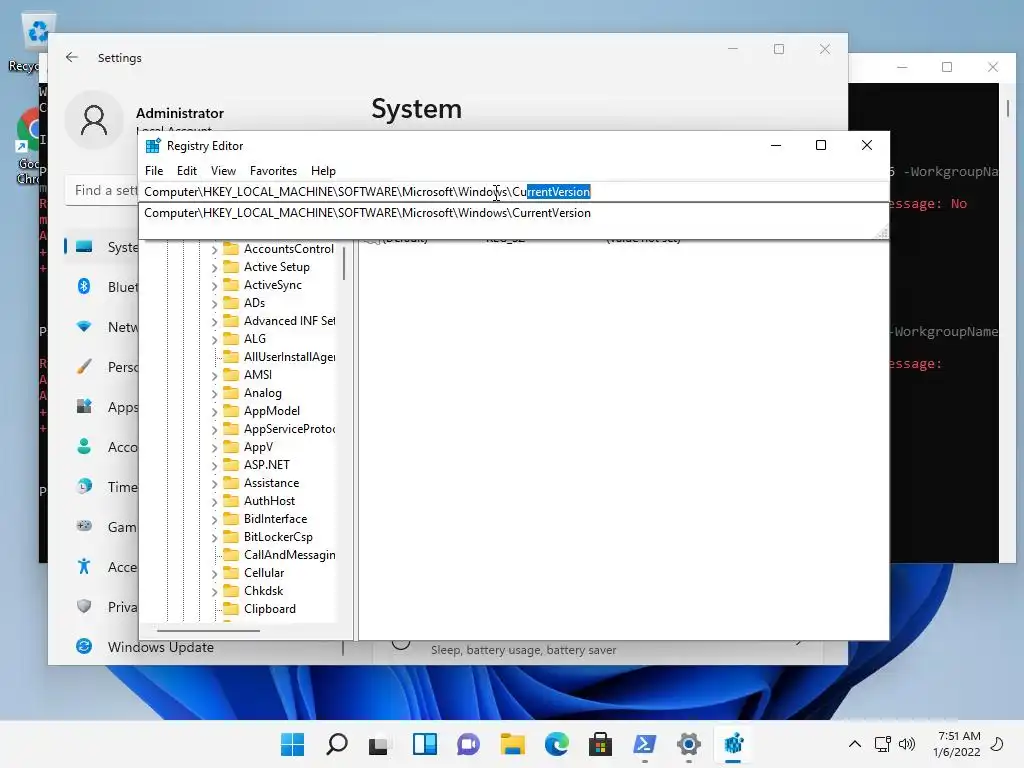This screenshot has height=768, width=1024.
Task: Open the Favorites menu in Registry Editor
Action: point(273,170)
